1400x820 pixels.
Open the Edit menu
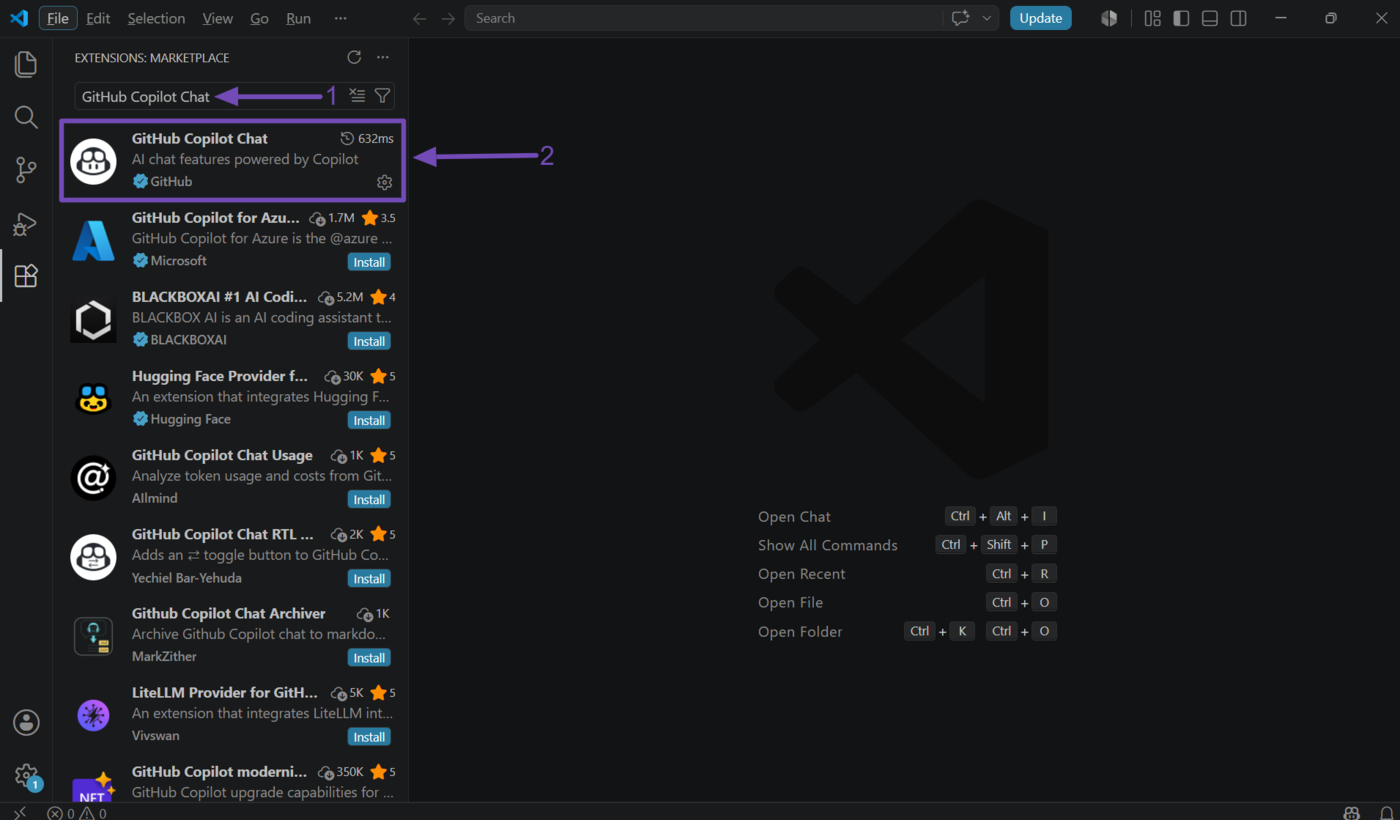[98, 18]
